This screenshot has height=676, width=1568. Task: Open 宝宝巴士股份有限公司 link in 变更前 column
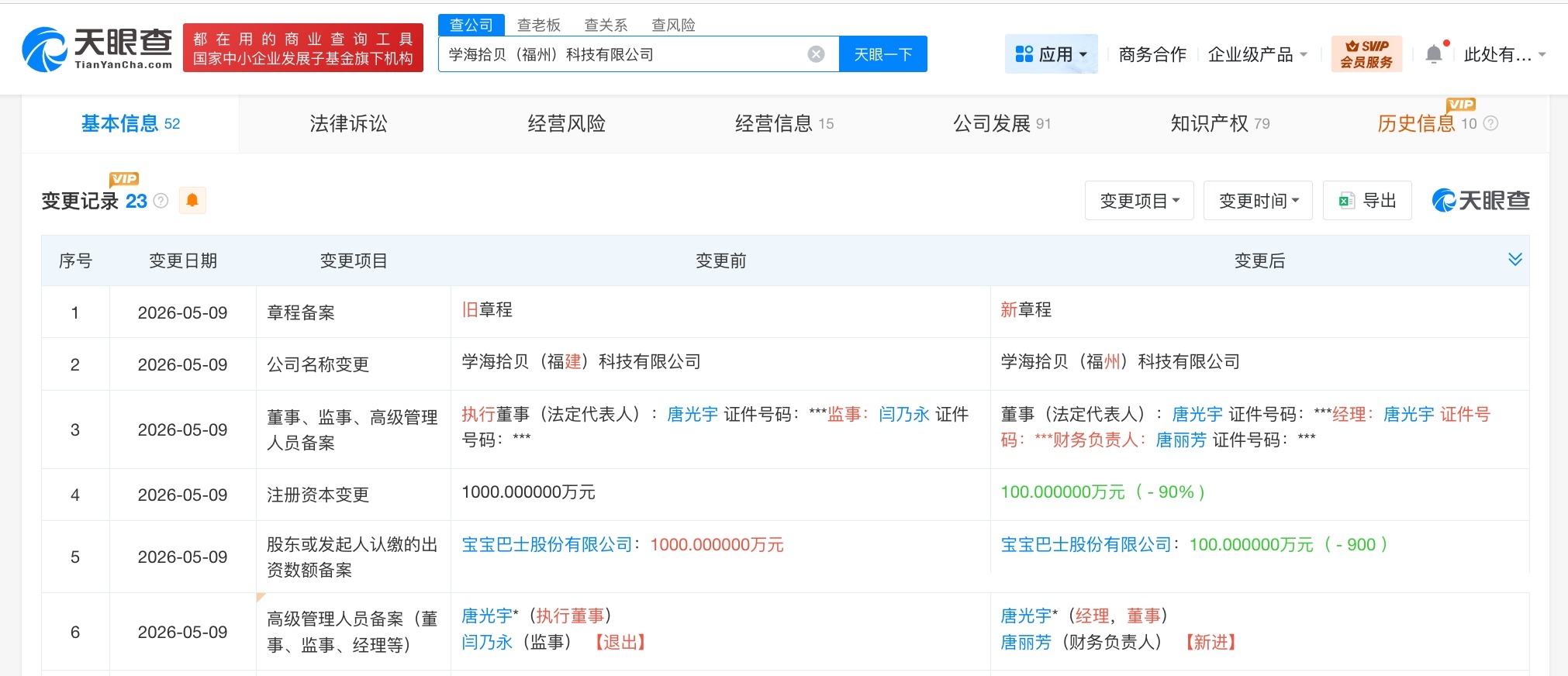click(547, 545)
